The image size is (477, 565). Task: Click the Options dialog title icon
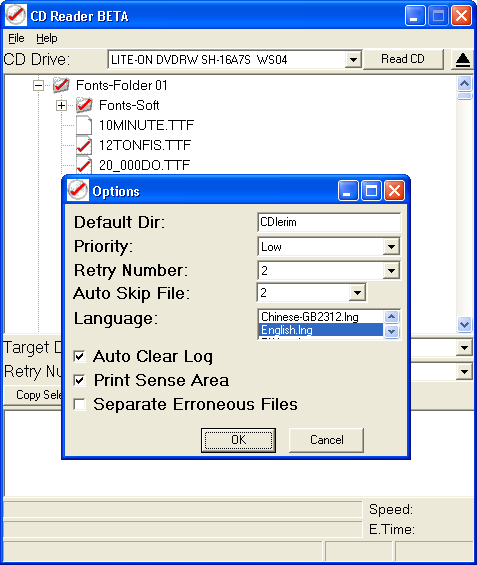pyautogui.click(x=77, y=190)
